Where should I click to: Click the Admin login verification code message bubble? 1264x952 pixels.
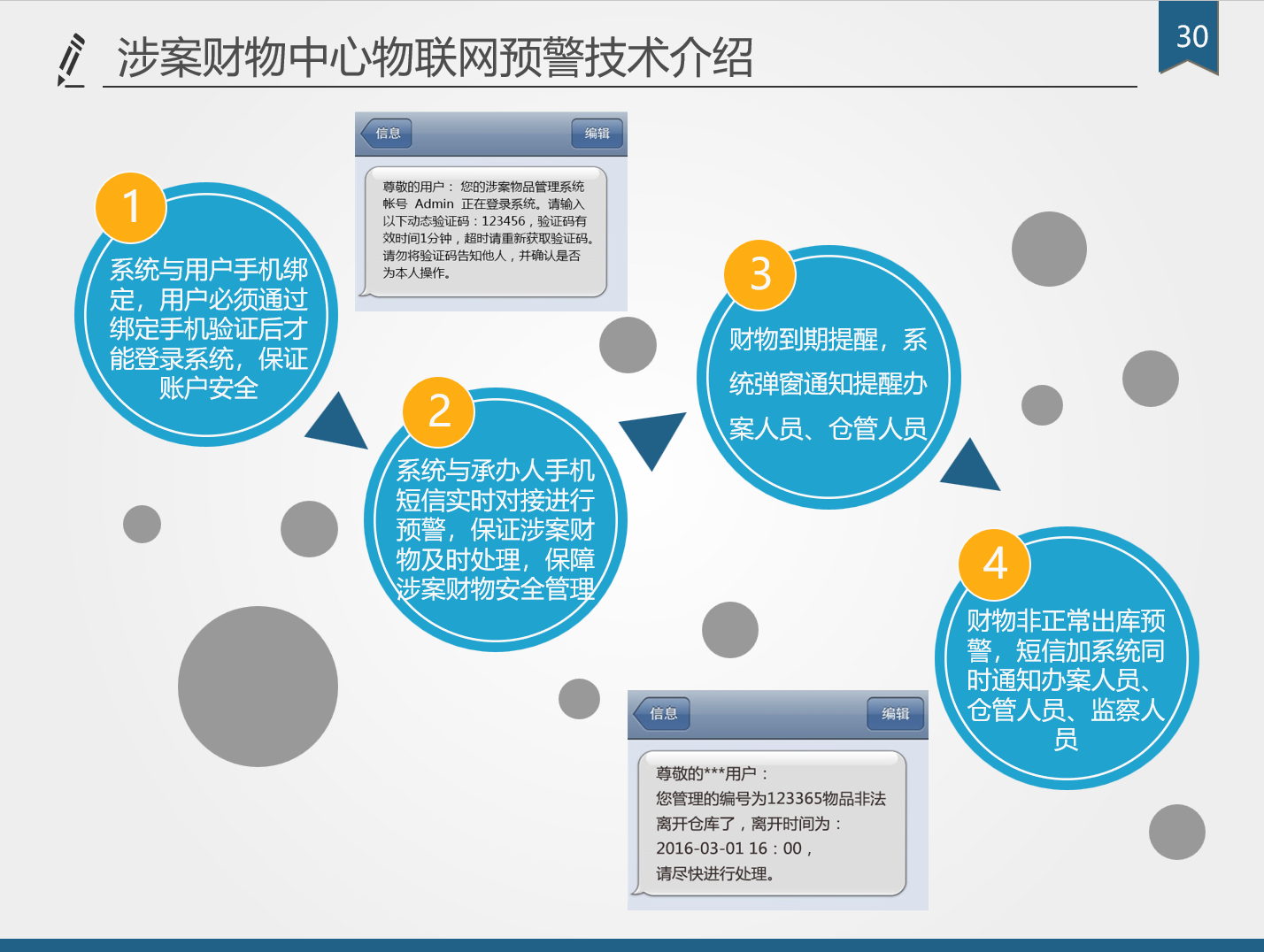pyautogui.click(x=485, y=230)
